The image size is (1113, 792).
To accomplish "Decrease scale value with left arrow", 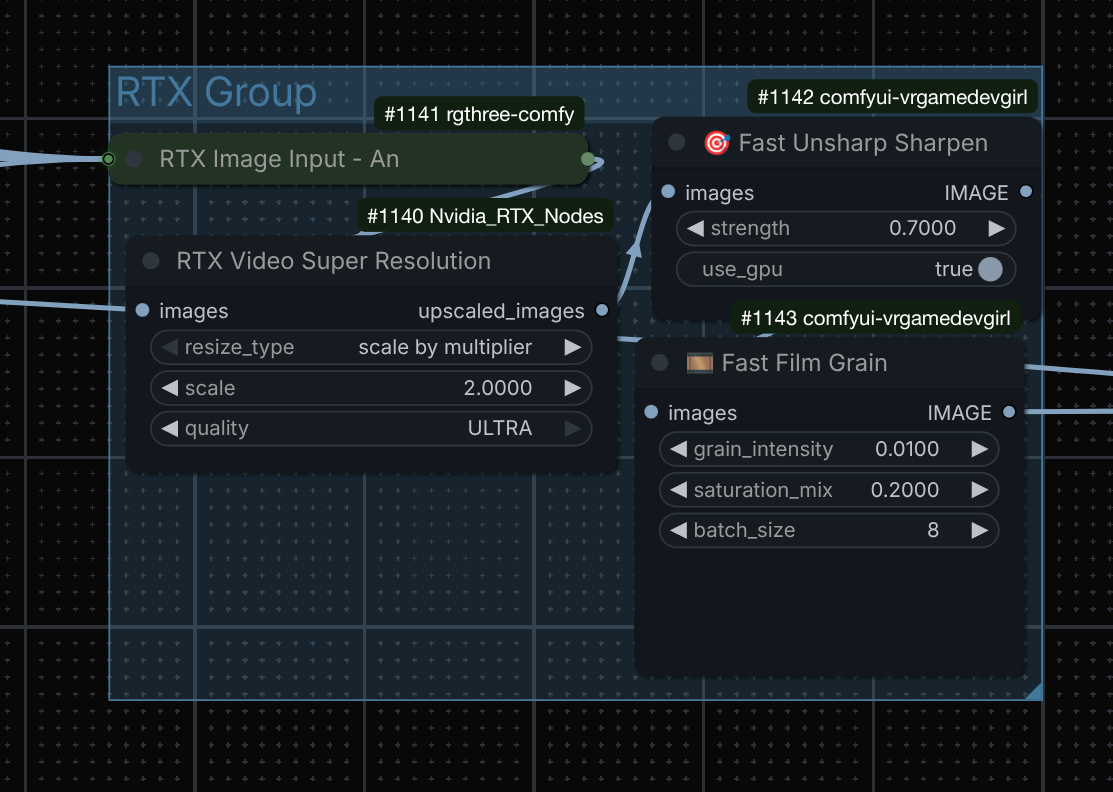I will pos(170,387).
